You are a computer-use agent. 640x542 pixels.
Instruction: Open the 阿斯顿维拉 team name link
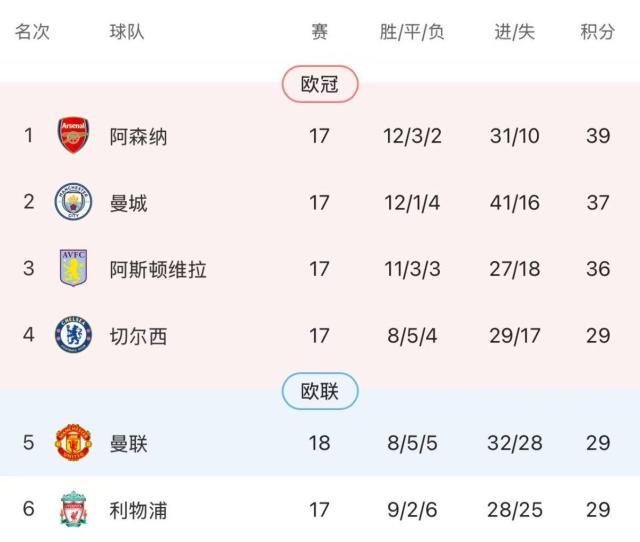[158, 270]
